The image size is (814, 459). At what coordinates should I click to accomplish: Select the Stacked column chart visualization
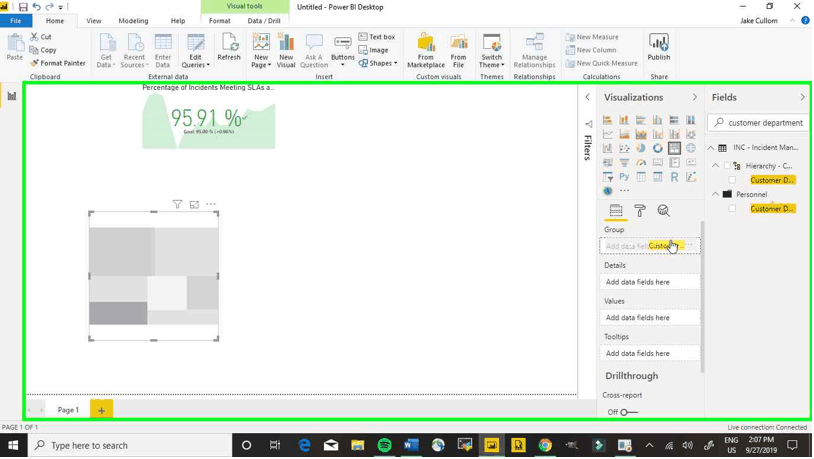pyautogui.click(x=624, y=120)
